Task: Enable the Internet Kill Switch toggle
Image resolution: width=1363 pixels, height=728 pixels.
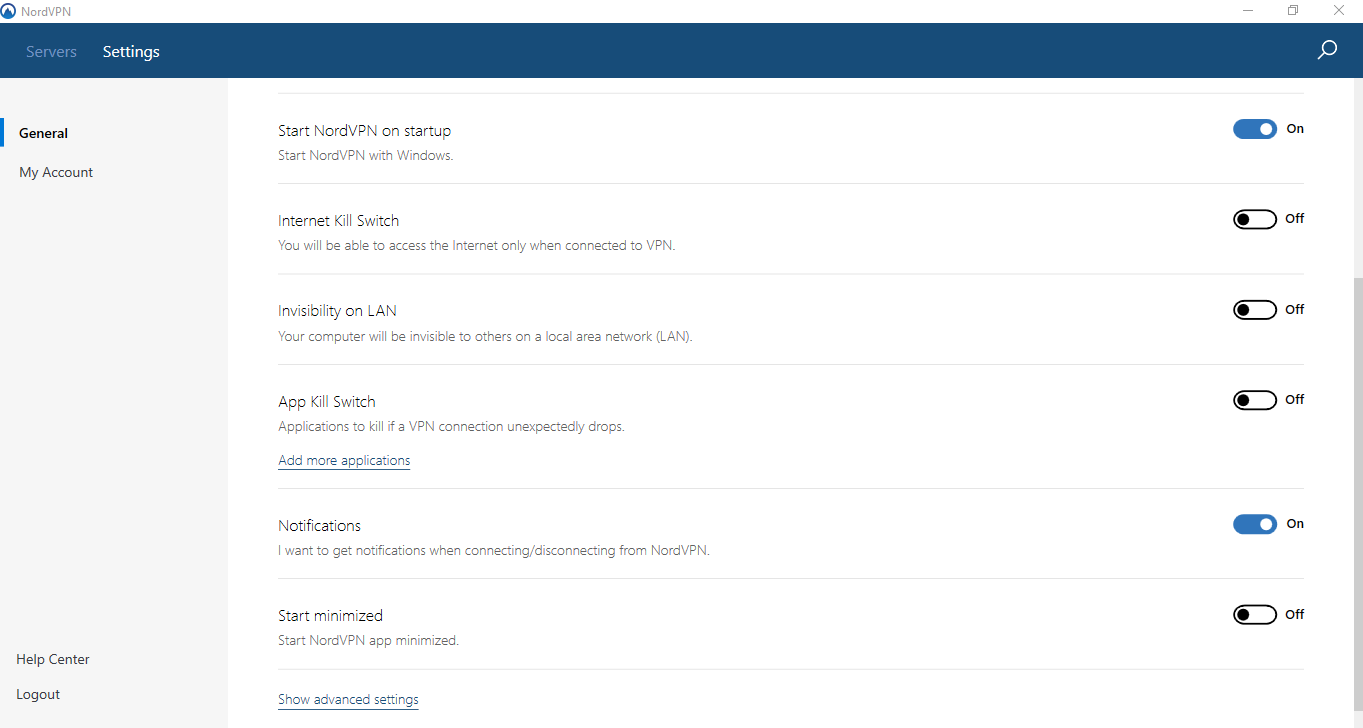Action: (x=1255, y=219)
